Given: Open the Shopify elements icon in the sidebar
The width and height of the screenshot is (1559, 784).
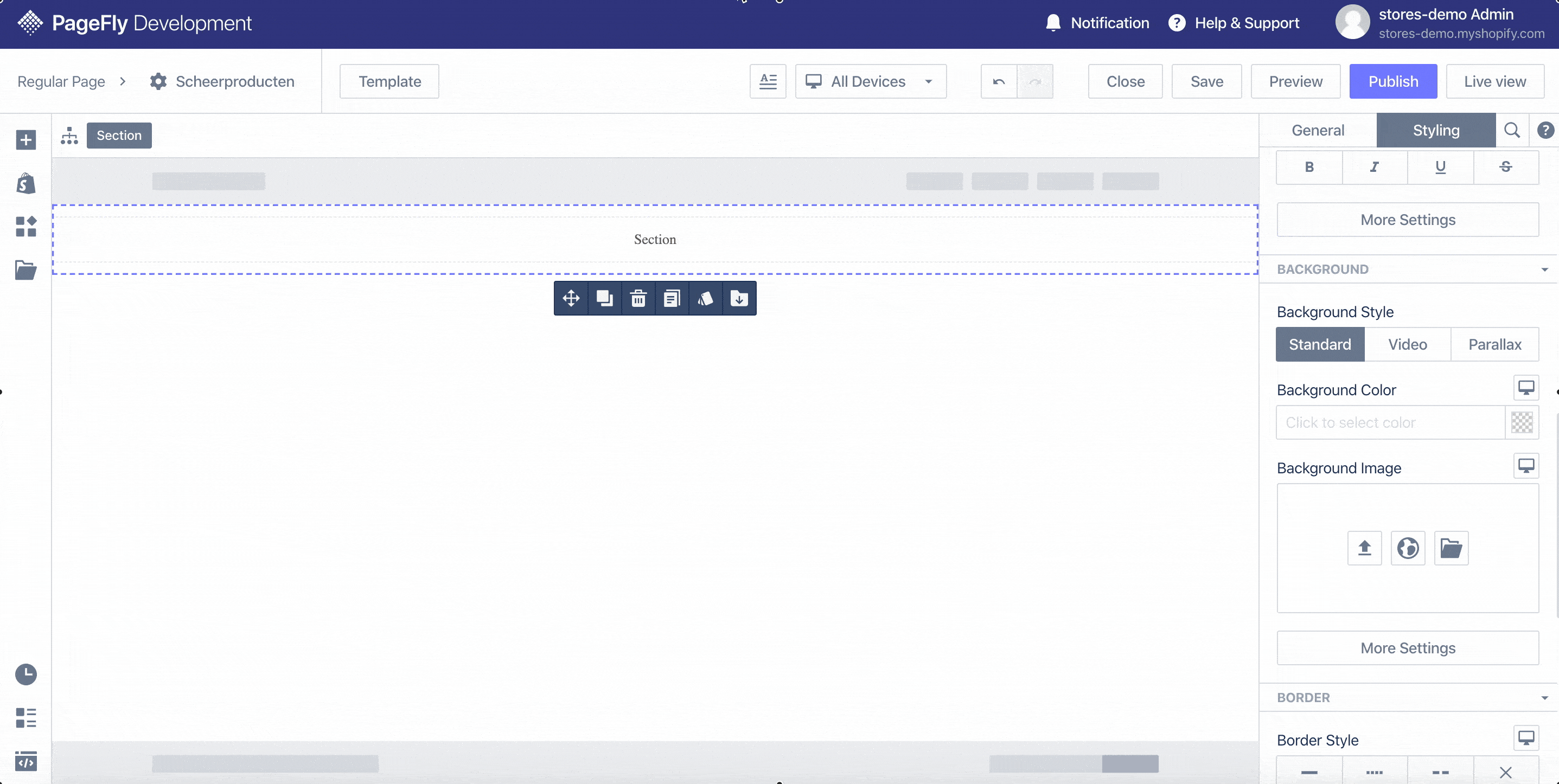Looking at the screenshot, I should 25,183.
